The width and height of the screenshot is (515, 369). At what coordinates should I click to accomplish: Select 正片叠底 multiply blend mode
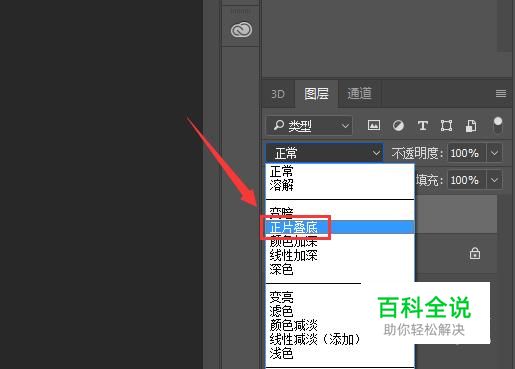(x=340, y=227)
